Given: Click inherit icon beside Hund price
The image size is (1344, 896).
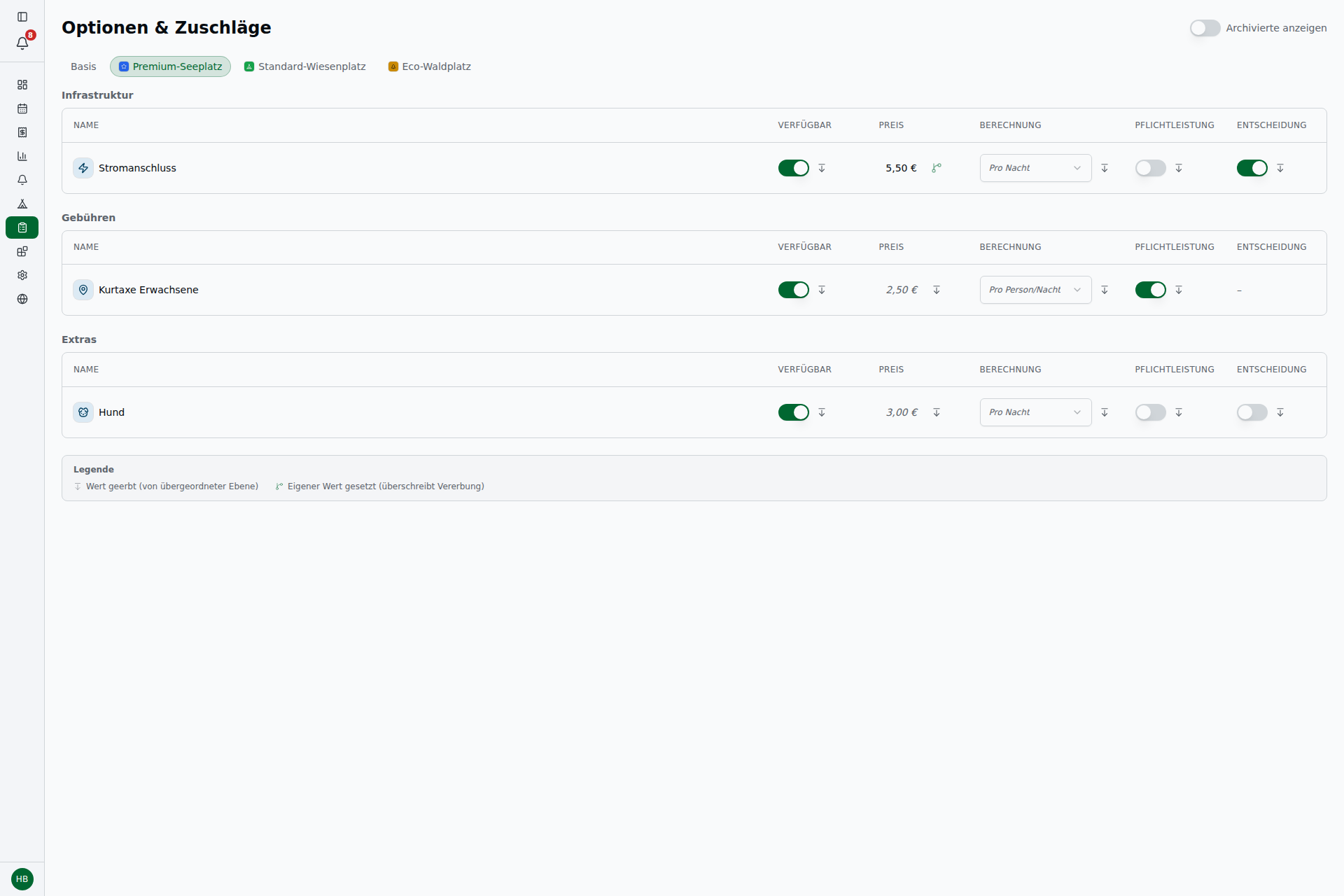Looking at the screenshot, I should click(x=937, y=412).
